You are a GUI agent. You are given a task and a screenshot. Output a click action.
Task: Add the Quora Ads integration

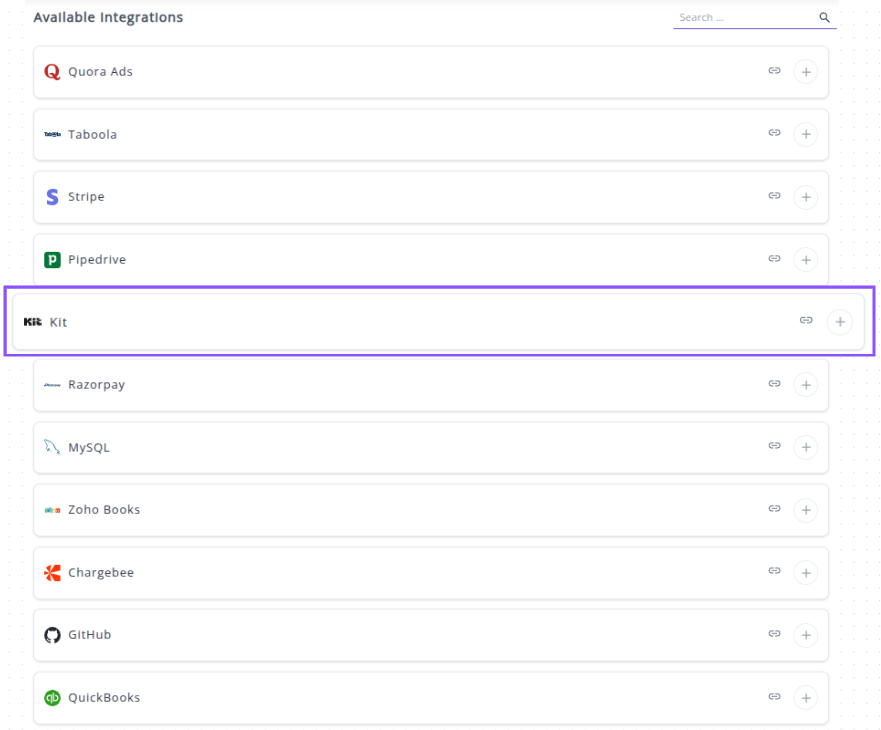[805, 72]
